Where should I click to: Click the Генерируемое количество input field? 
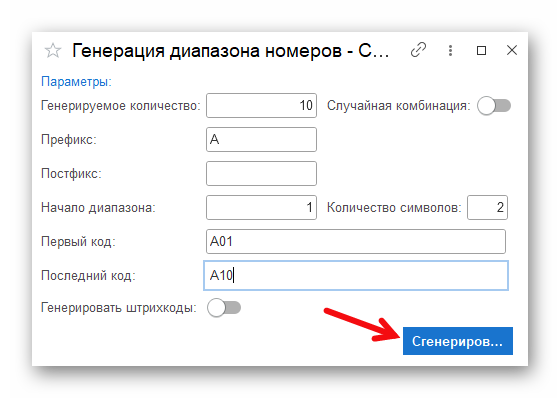coord(261,105)
